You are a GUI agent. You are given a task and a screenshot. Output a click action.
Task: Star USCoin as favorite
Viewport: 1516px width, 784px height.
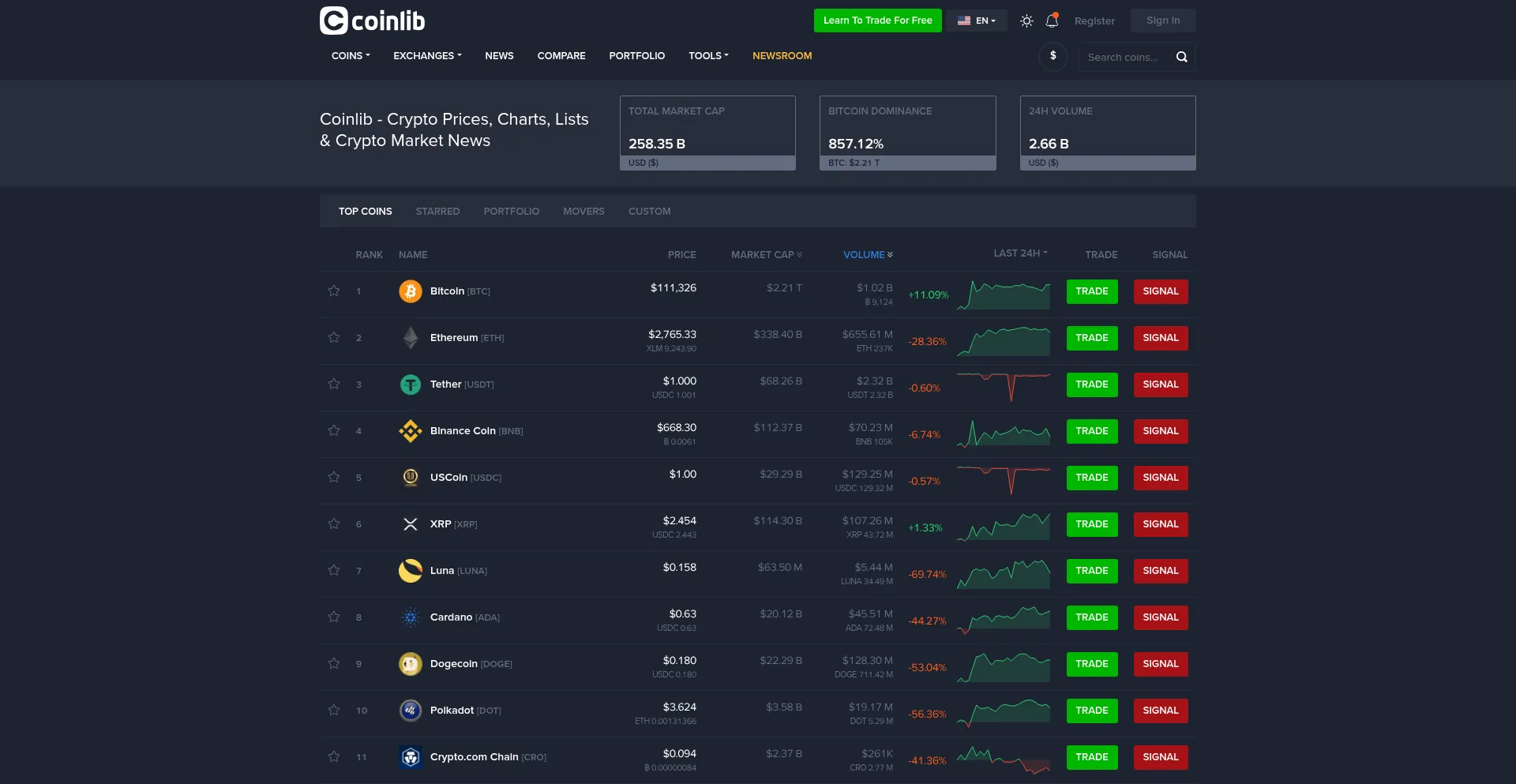tap(334, 477)
